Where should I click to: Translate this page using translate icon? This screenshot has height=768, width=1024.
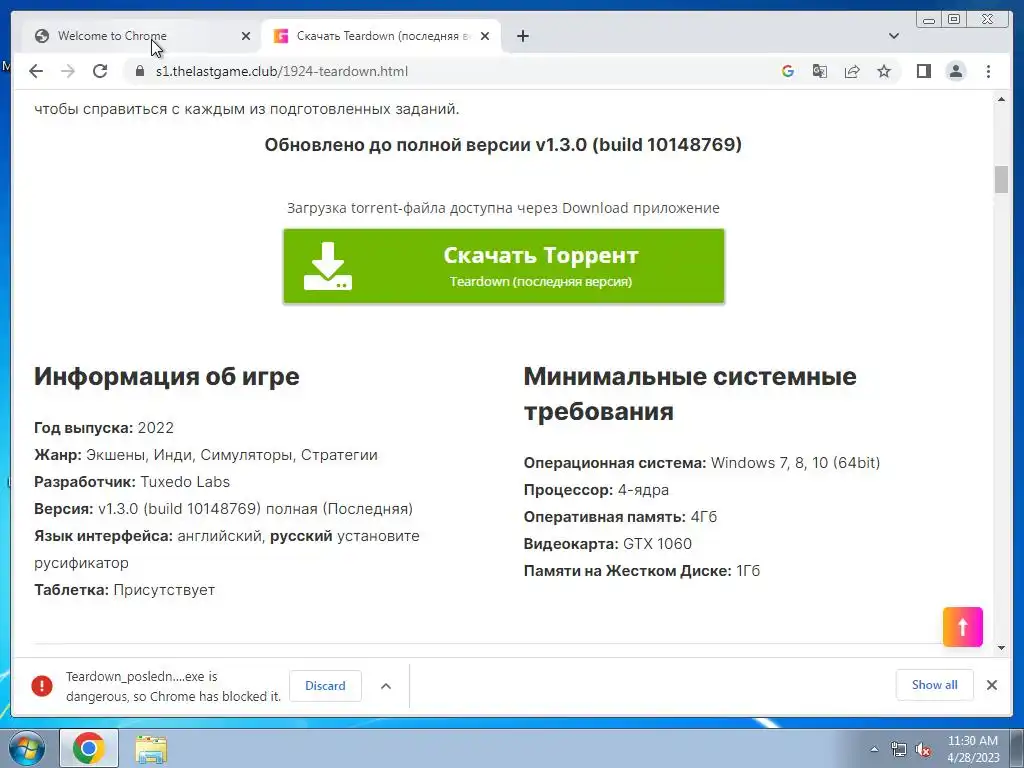[820, 71]
